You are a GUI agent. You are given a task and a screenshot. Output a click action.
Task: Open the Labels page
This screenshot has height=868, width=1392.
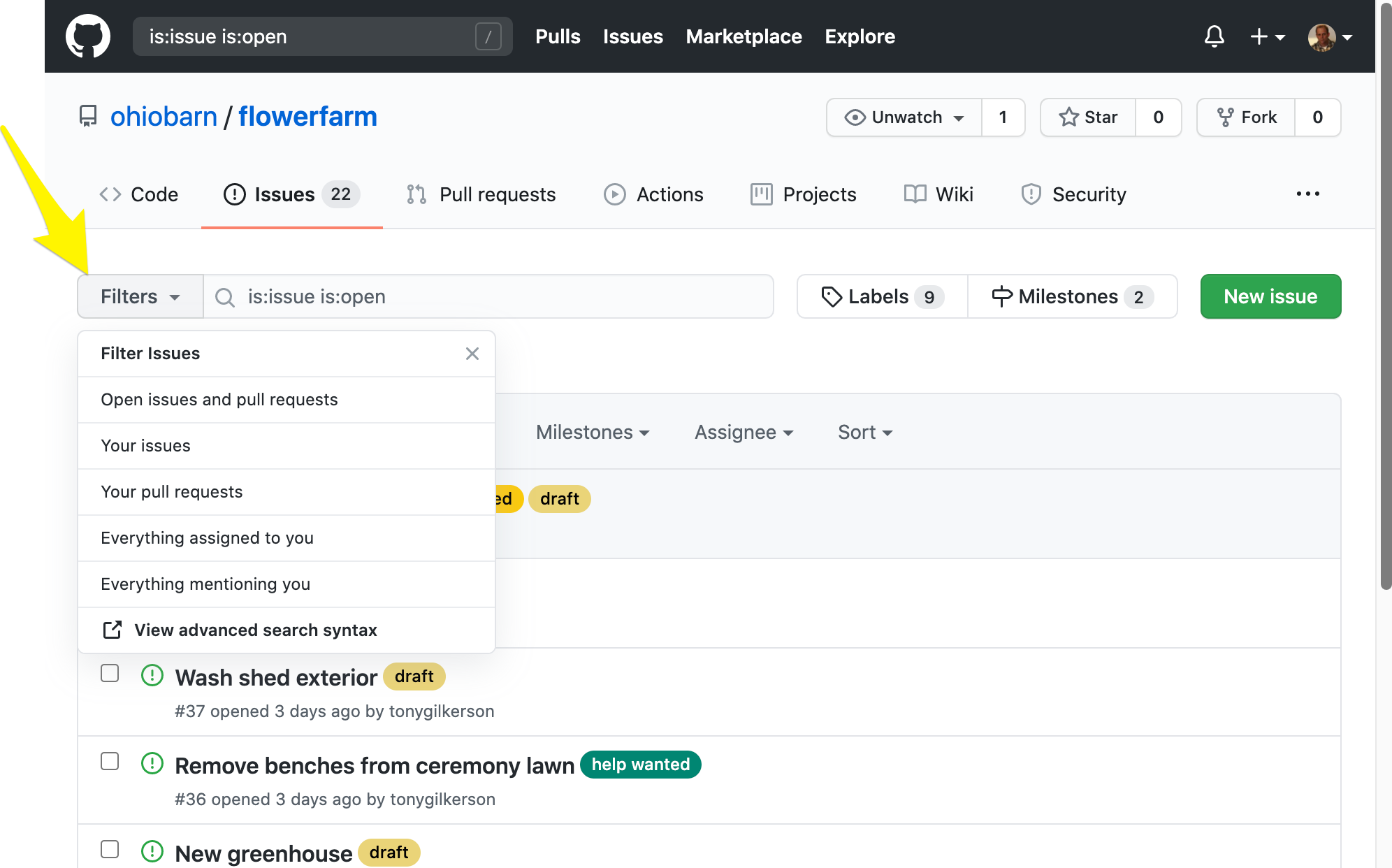tap(883, 296)
